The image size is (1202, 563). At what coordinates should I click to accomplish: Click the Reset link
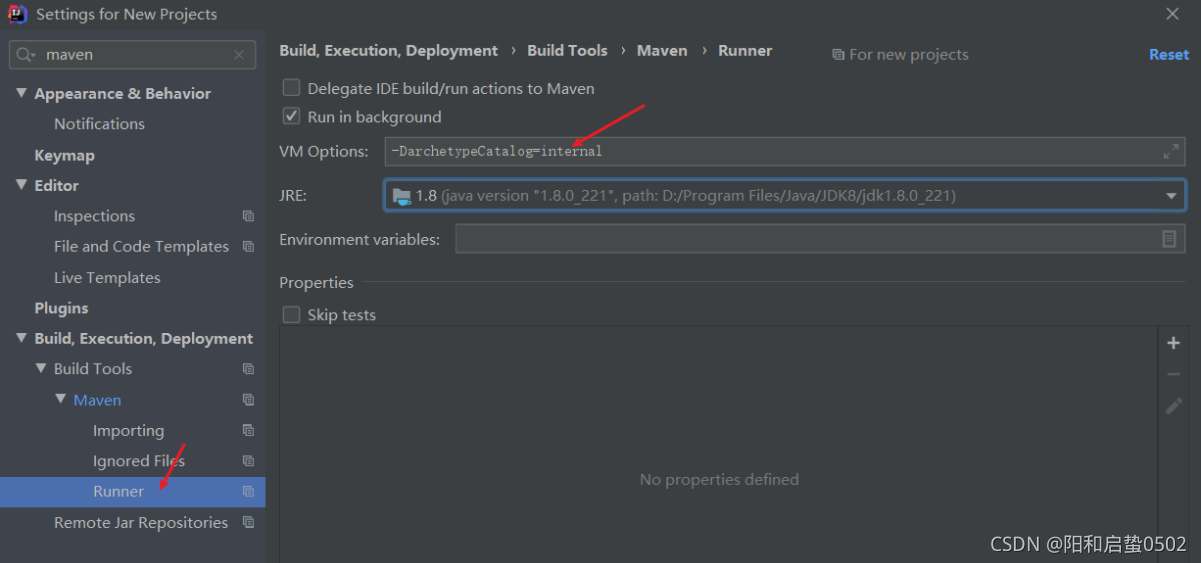1168,55
